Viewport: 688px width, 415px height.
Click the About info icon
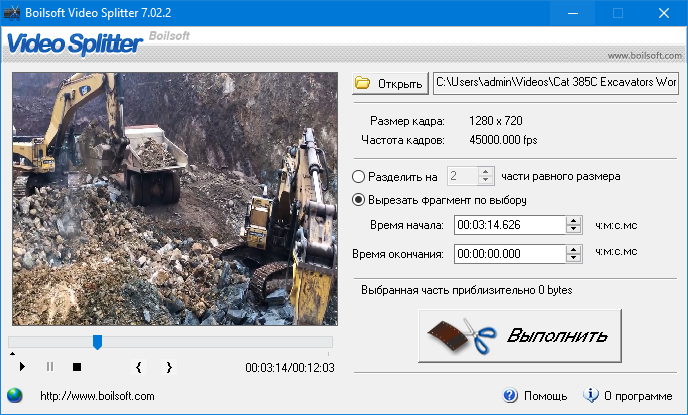click(591, 395)
